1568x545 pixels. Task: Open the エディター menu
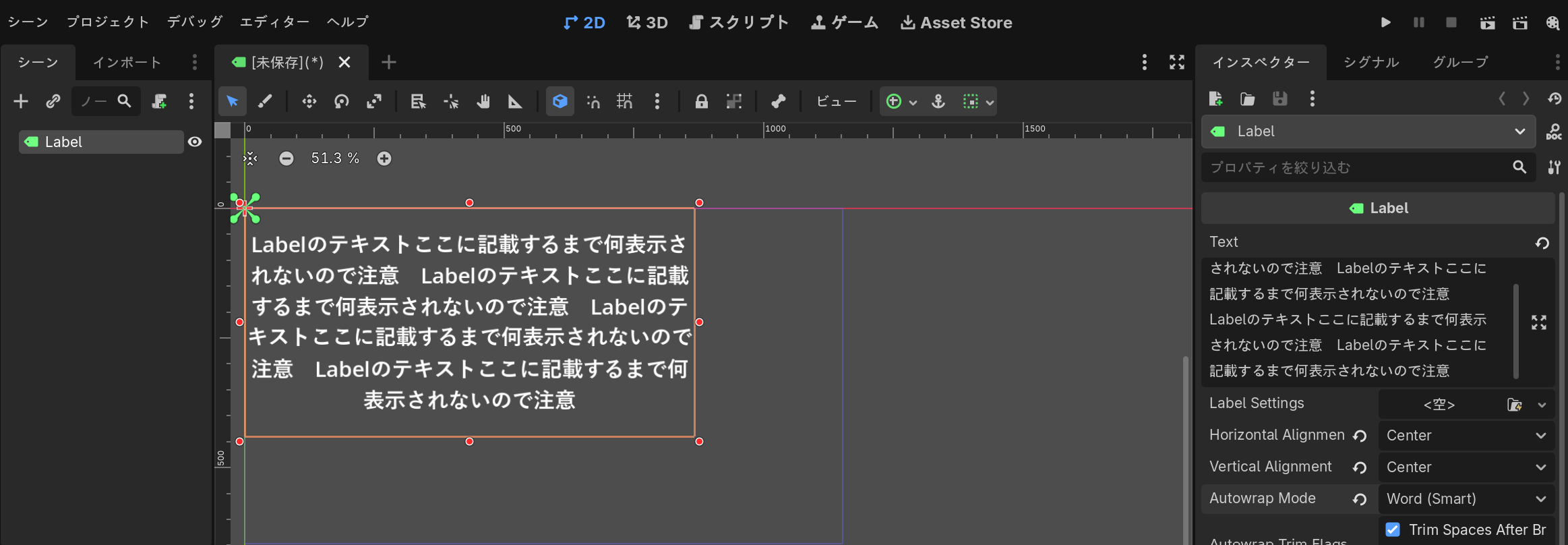pos(274,22)
